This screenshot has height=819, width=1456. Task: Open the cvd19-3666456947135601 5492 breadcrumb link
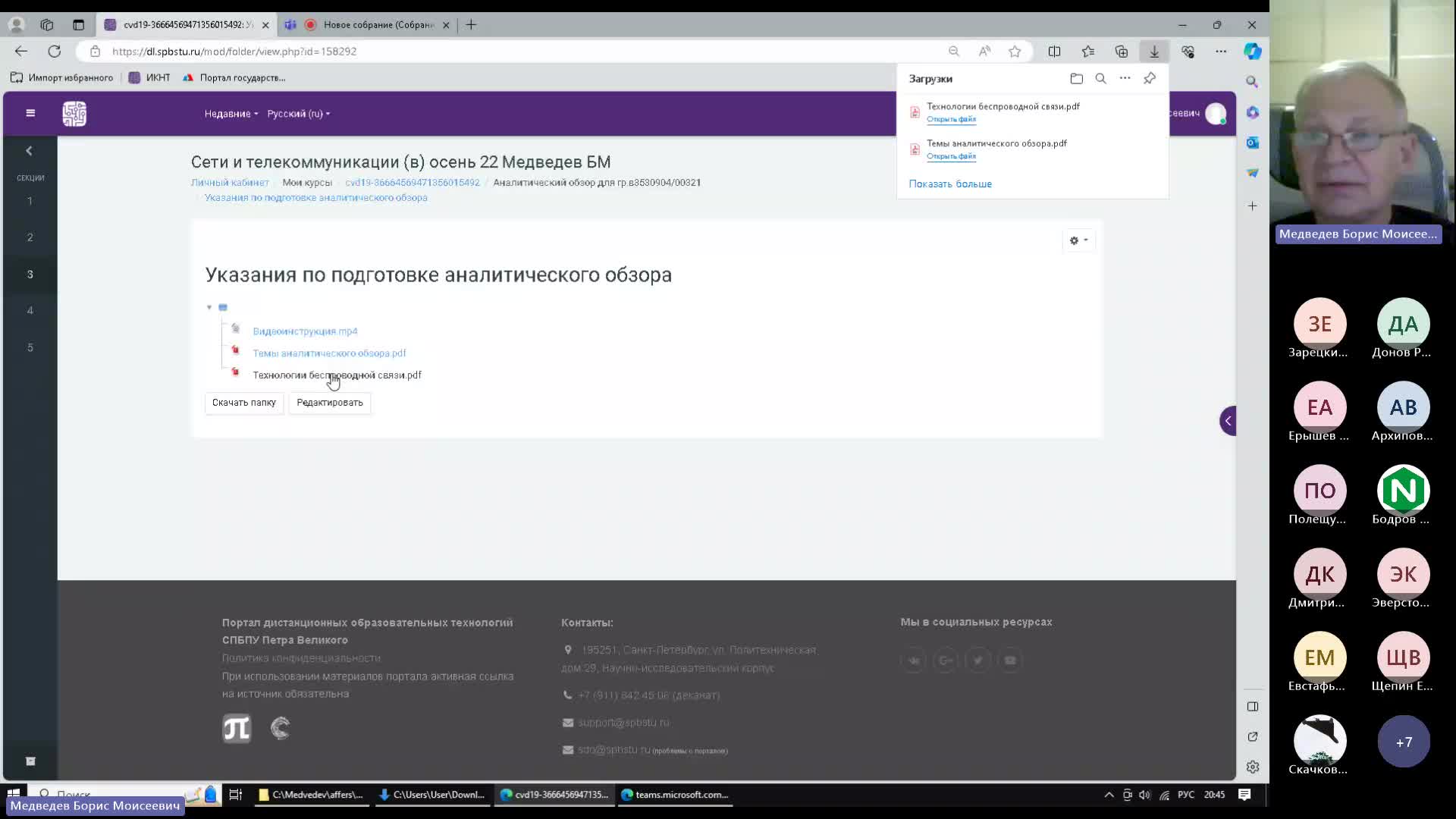[x=413, y=183]
